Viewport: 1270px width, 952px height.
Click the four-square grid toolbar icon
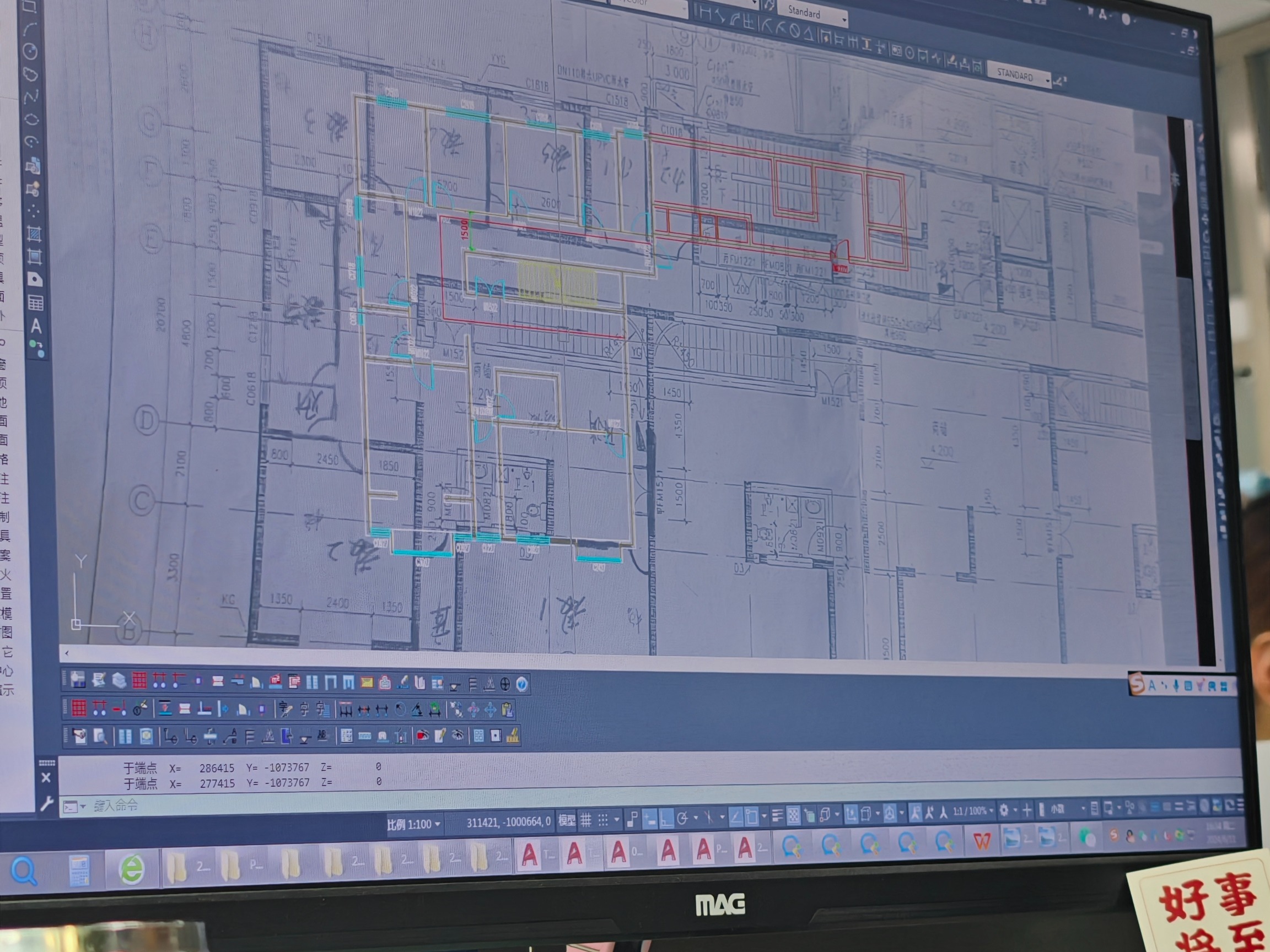478,735
